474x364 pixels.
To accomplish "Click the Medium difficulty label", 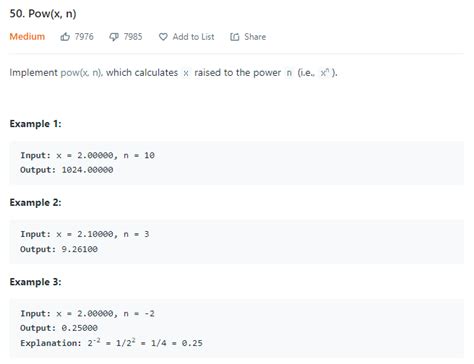I will [x=27, y=36].
